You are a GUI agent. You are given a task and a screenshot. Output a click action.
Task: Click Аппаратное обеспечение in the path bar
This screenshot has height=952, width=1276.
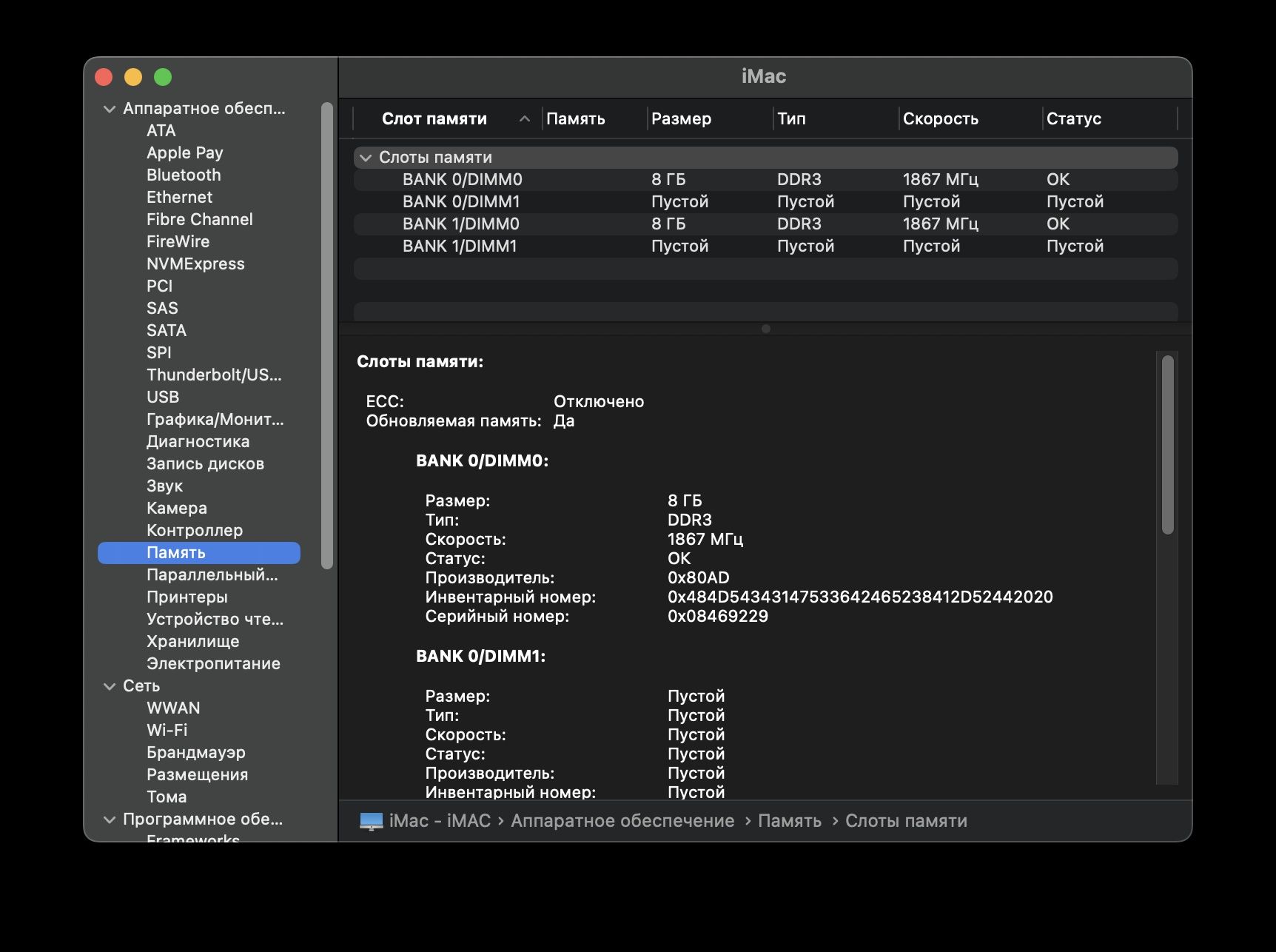pyautogui.click(x=622, y=821)
